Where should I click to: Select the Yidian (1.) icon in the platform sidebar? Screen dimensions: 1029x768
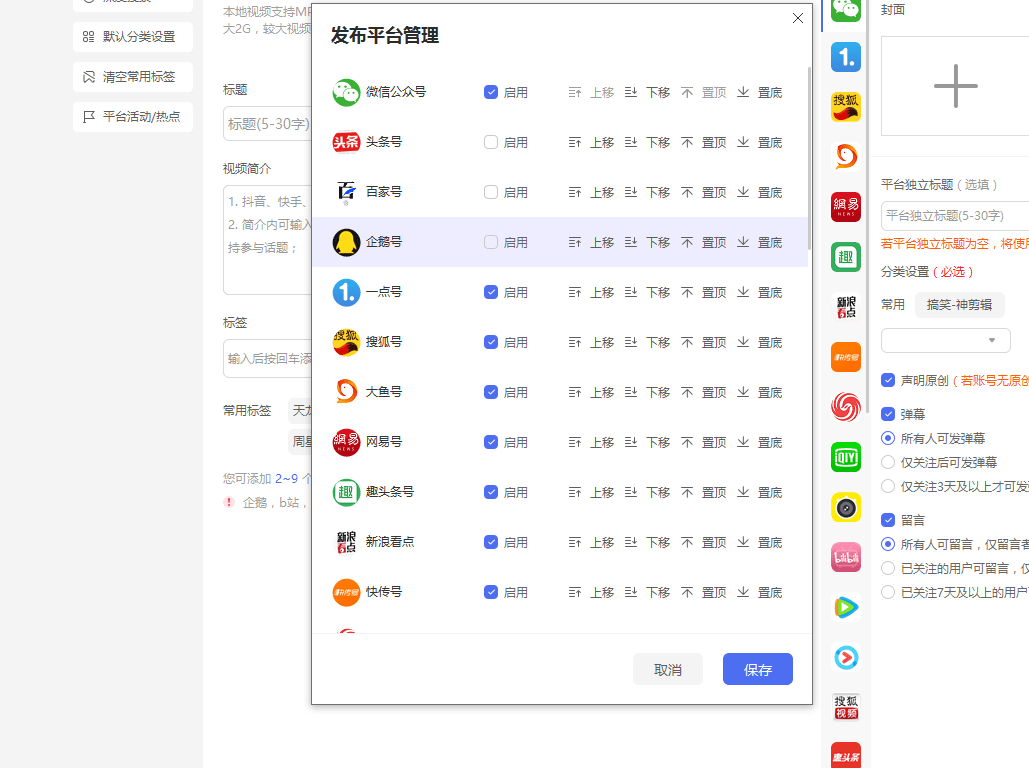(845, 56)
